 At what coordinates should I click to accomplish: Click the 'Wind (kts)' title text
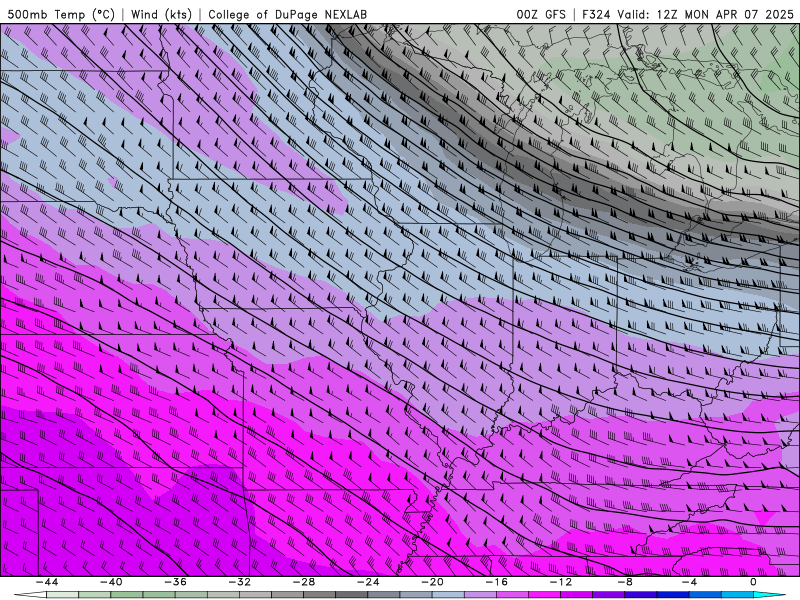click(161, 14)
